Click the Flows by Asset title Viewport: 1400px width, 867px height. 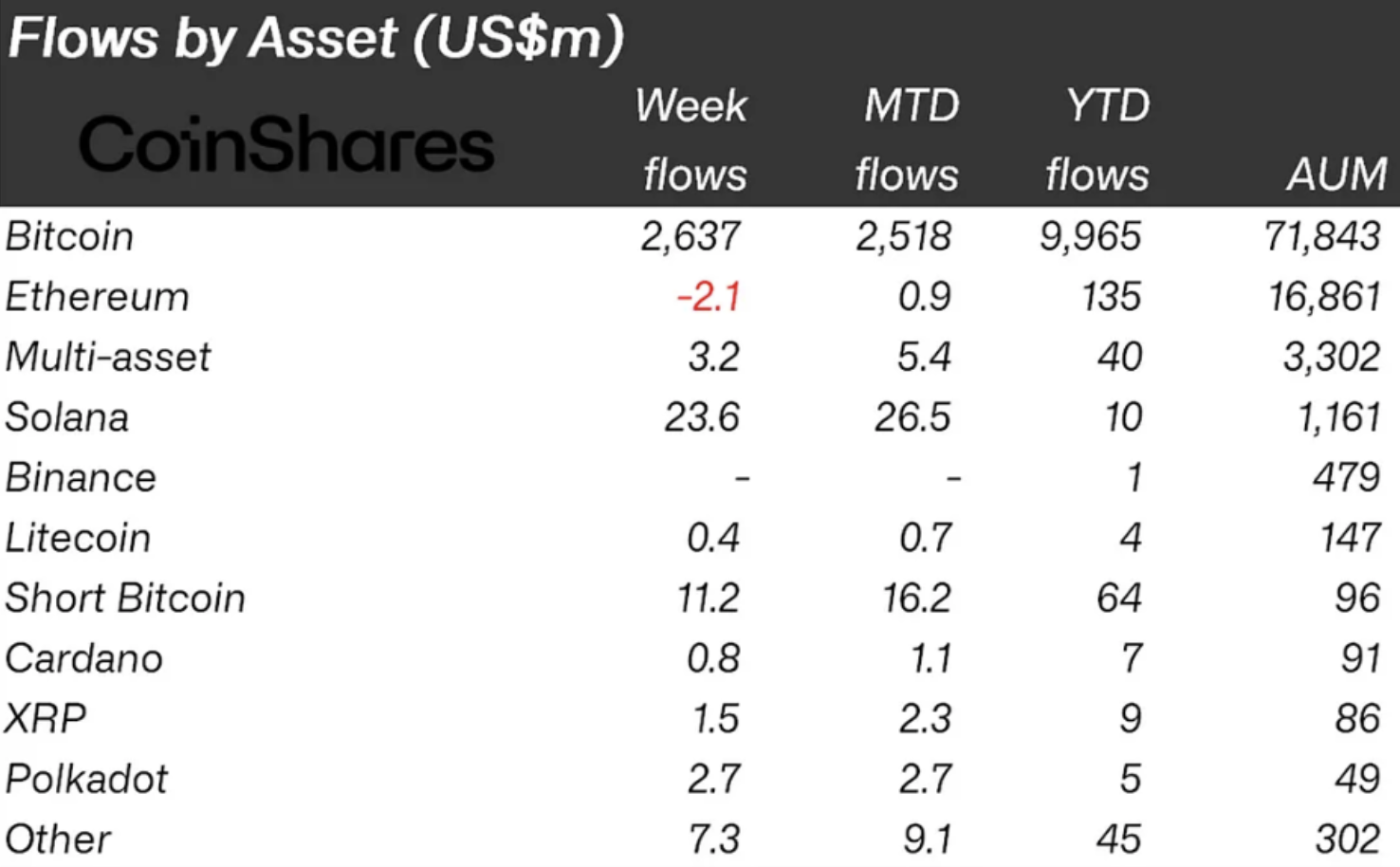316,39
